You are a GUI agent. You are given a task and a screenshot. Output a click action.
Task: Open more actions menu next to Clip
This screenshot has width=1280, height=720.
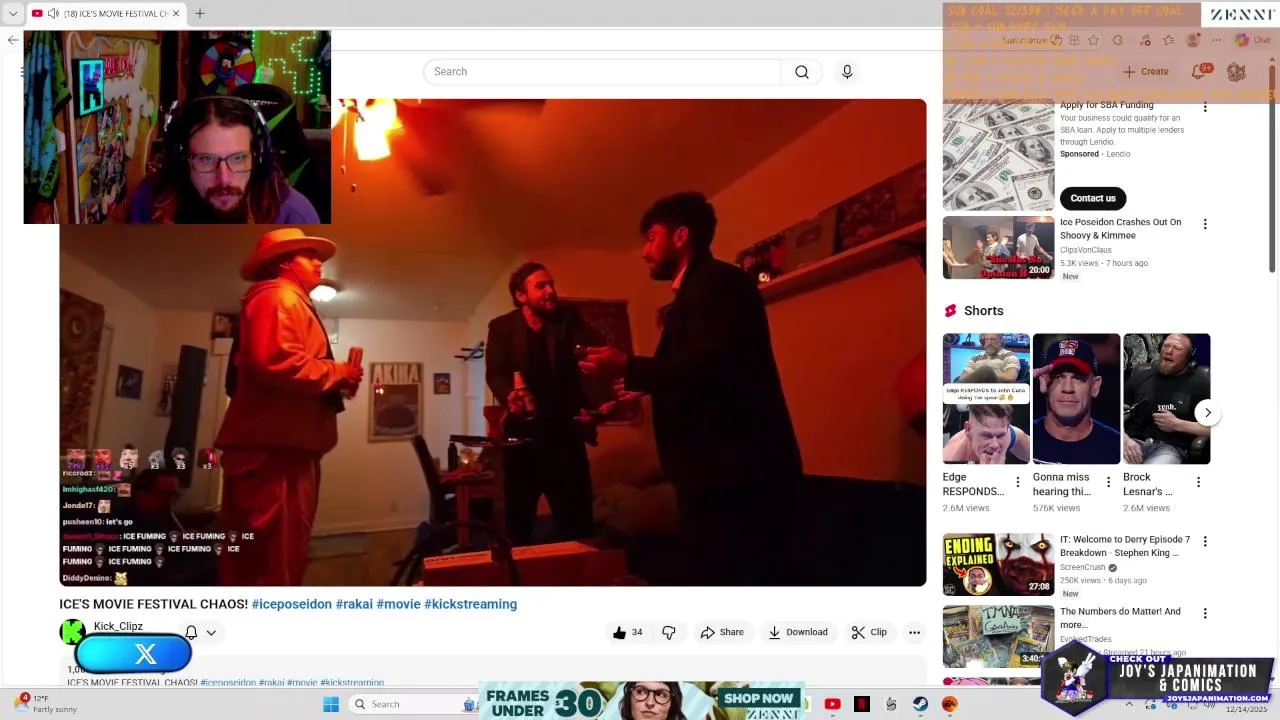[914, 632]
